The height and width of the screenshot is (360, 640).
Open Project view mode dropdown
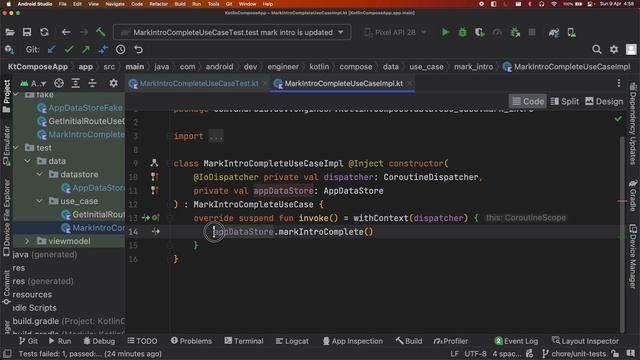(33, 83)
